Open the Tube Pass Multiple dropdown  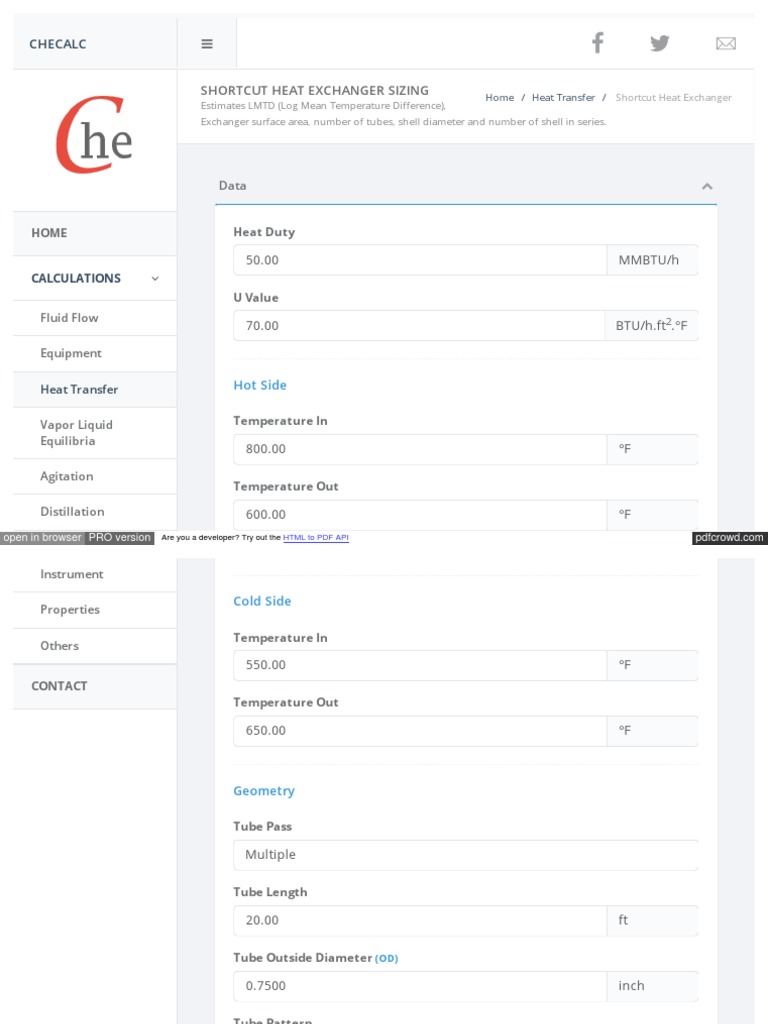point(466,855)
